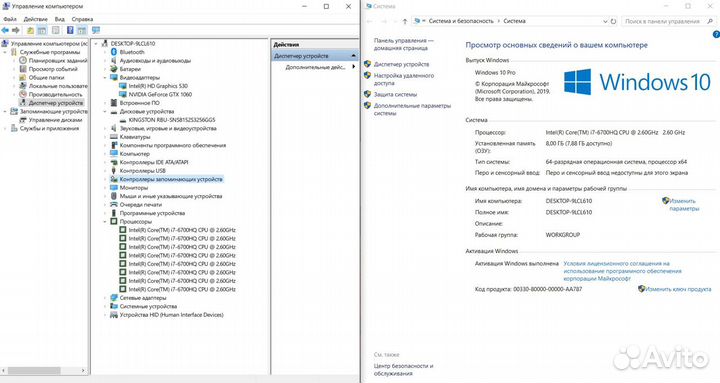The width and height of the screenshot is (720, 383).
Task: Select Системные устройства category
Action: pyautogui.click(x=148, y=306)
